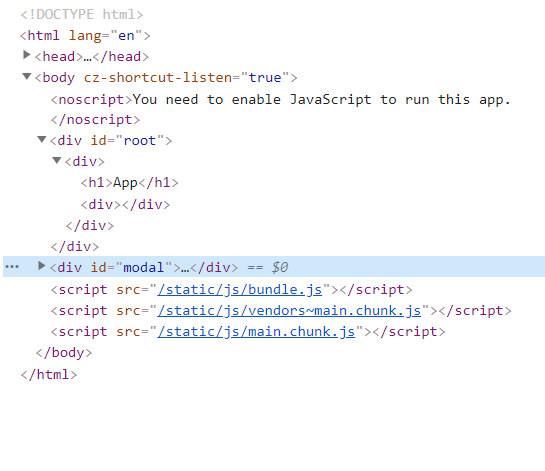Click the closing div tag of root
Viewport: 545px width, 471px height.
click(x=75, y=247)
